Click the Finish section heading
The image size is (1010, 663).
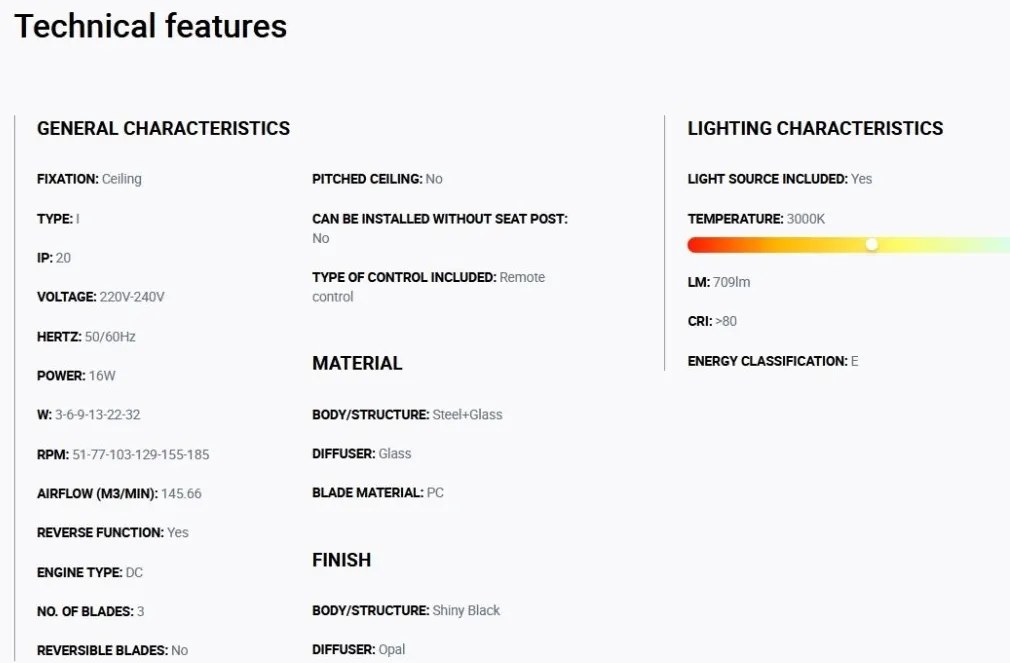click(341, 560)
